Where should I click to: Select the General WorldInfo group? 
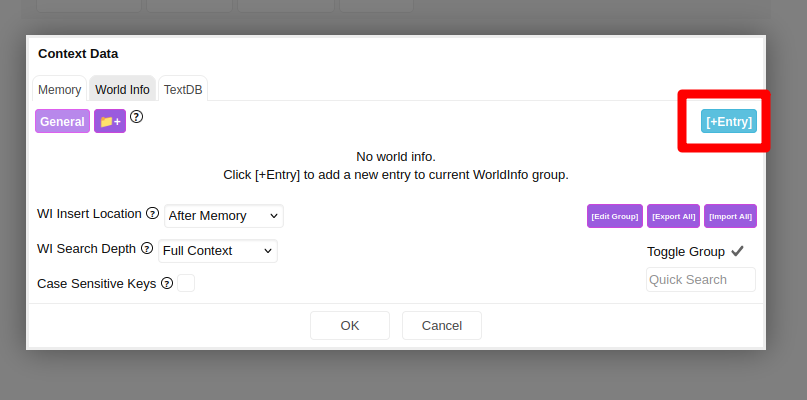tap(62, 122)
